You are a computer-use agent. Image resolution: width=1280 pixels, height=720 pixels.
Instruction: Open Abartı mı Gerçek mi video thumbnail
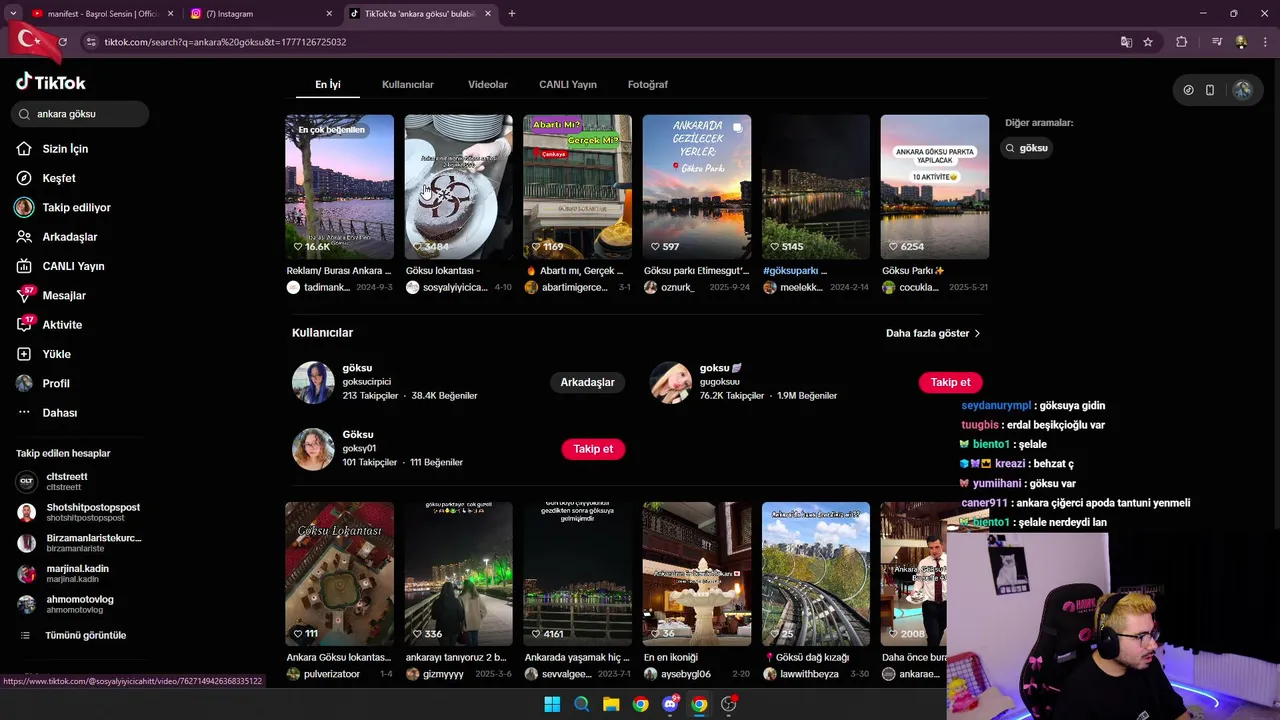pos(577,187)
